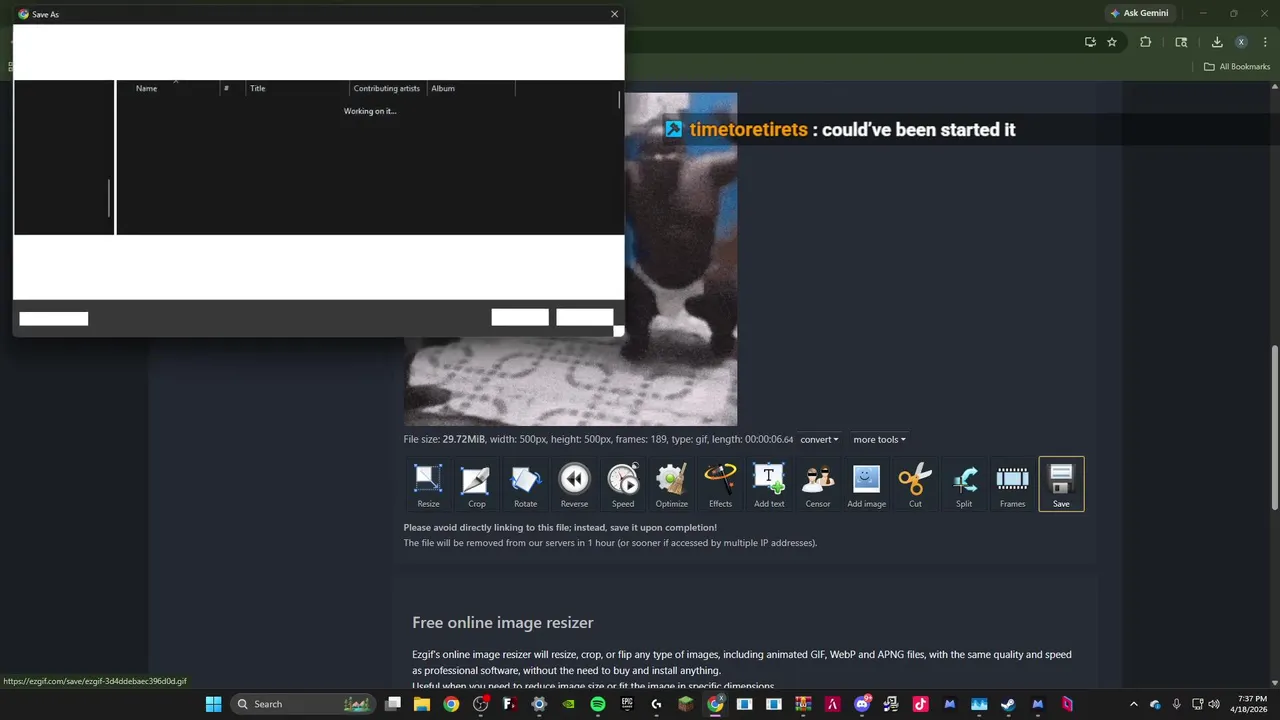This screenshot has width=1280, height=720.
Task: Open Epic Games launcher from taskbar
Action: (x=627, y=704)
